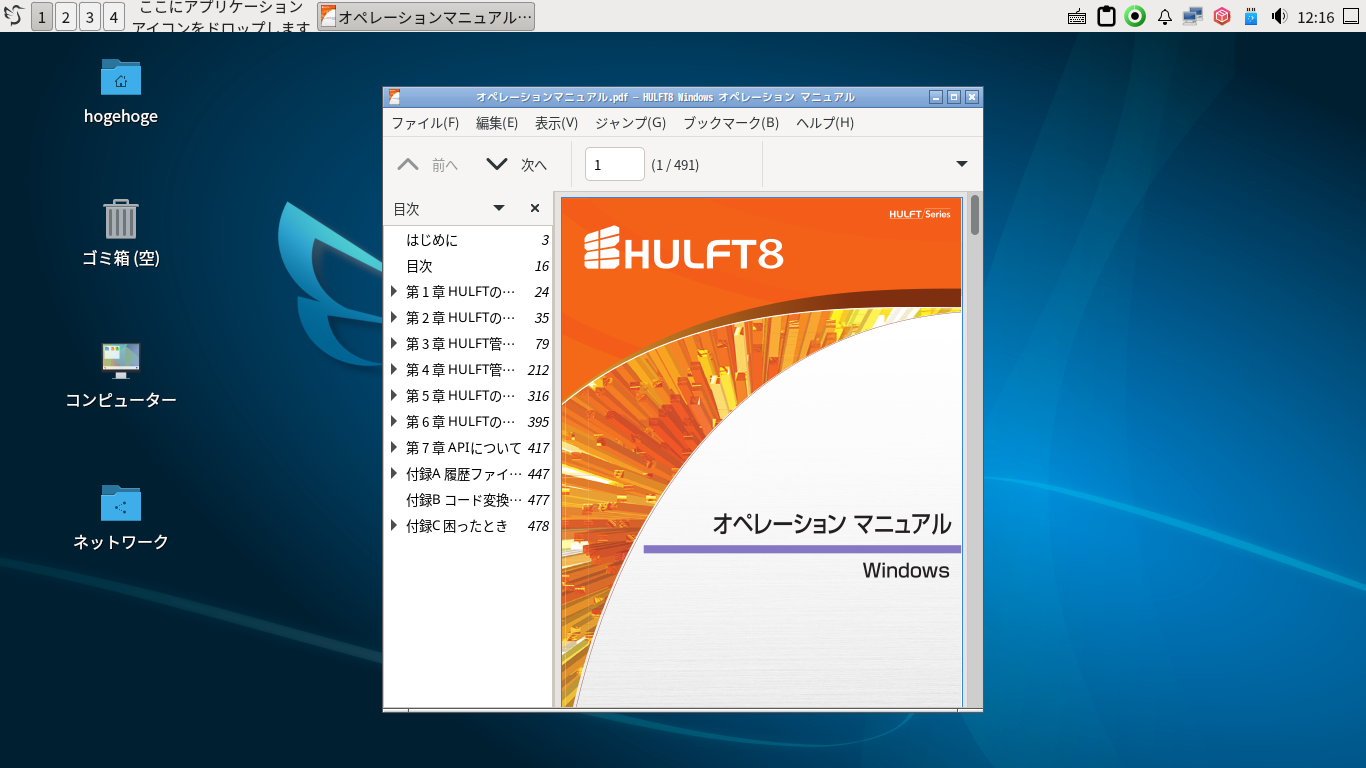Click the 12:16 clock in the panel
Viewport: 1366px width, 768px height.
1315,17
